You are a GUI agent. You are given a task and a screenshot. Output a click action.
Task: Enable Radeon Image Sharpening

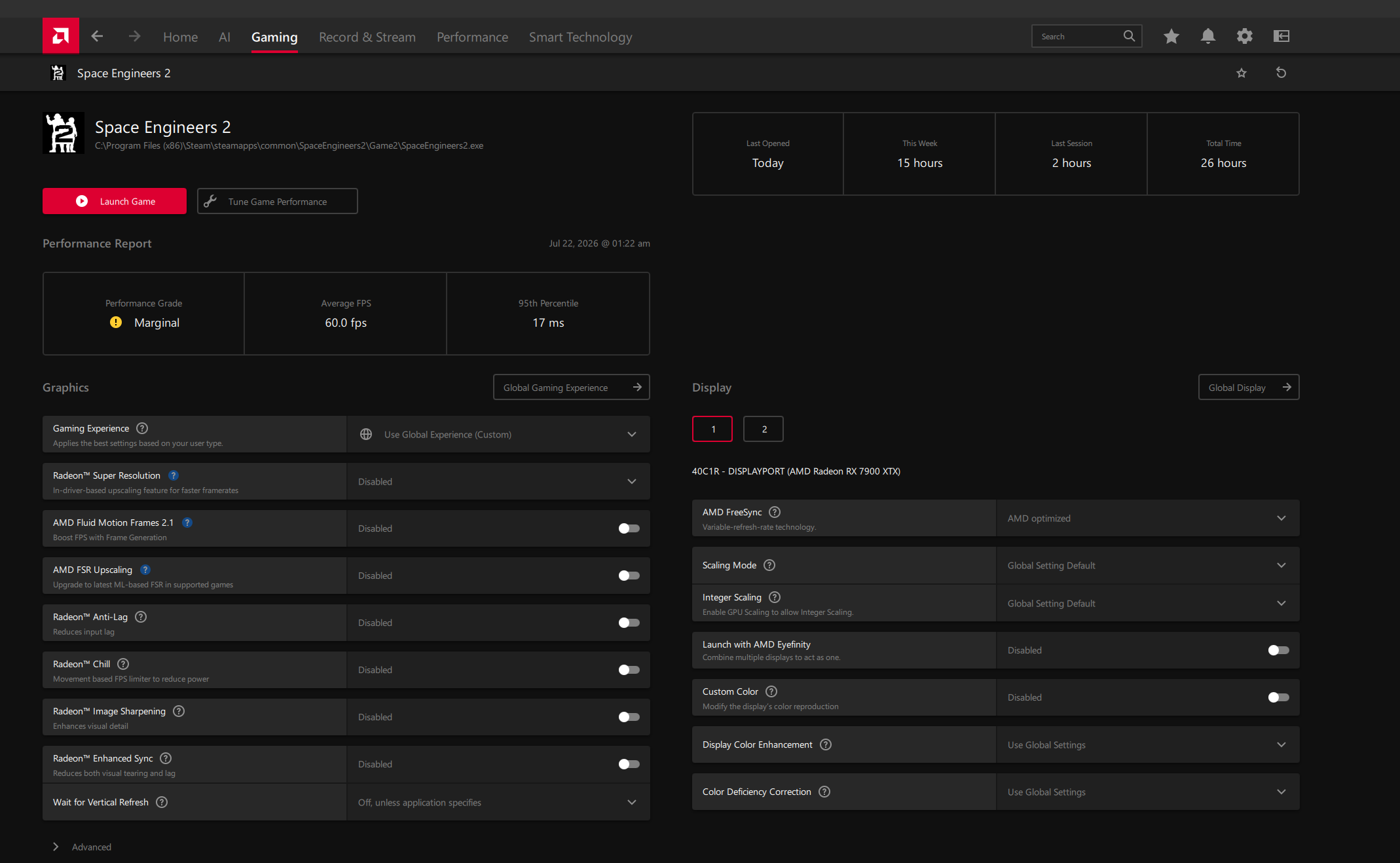tap(629, 717)
